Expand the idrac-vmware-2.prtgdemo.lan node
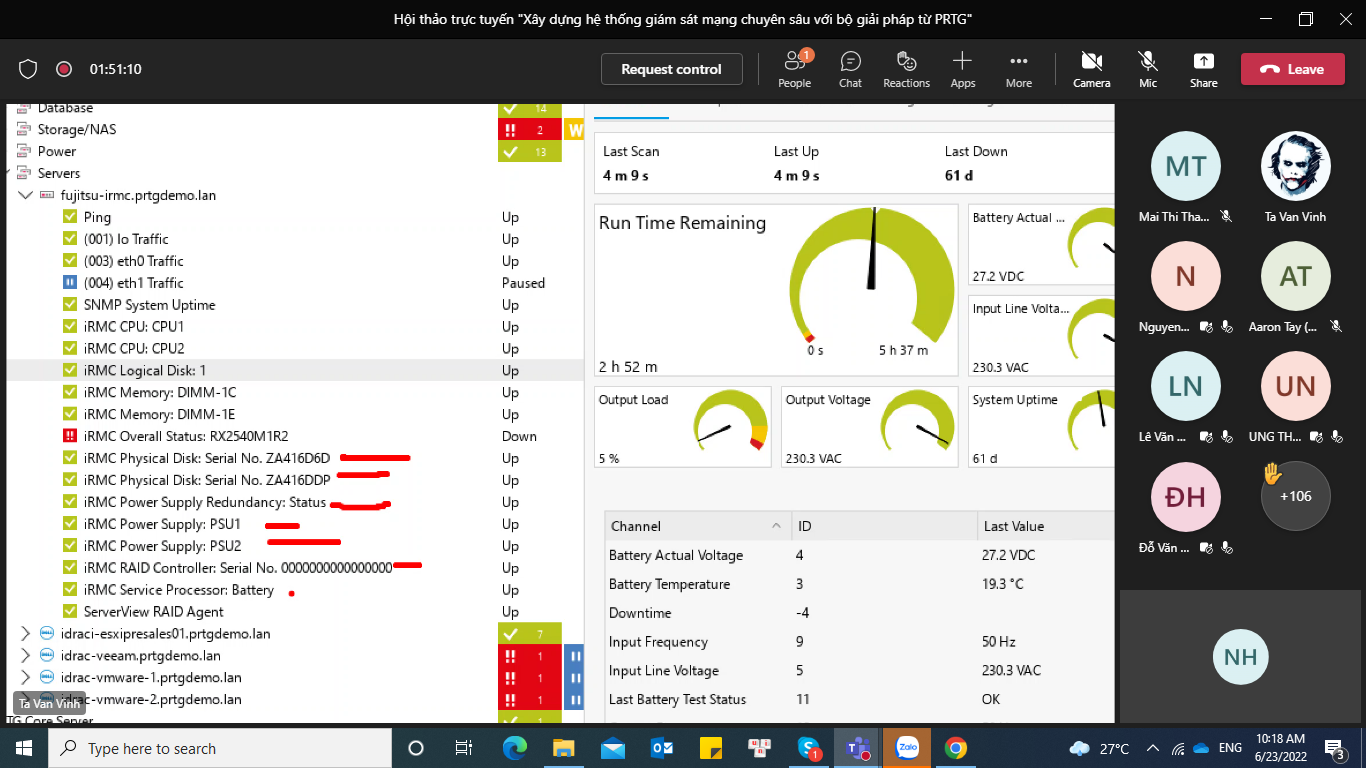 click(26, 700)
